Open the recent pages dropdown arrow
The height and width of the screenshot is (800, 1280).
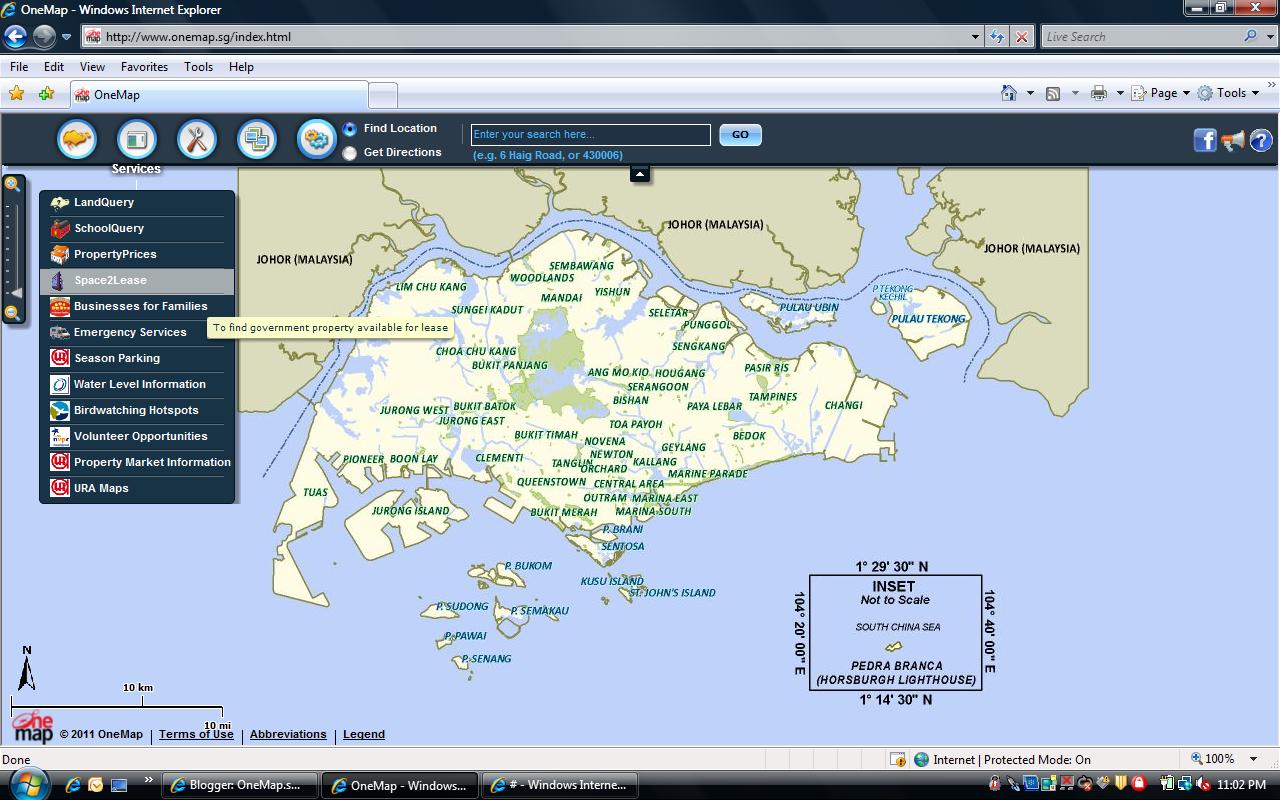tap(67, 37)
